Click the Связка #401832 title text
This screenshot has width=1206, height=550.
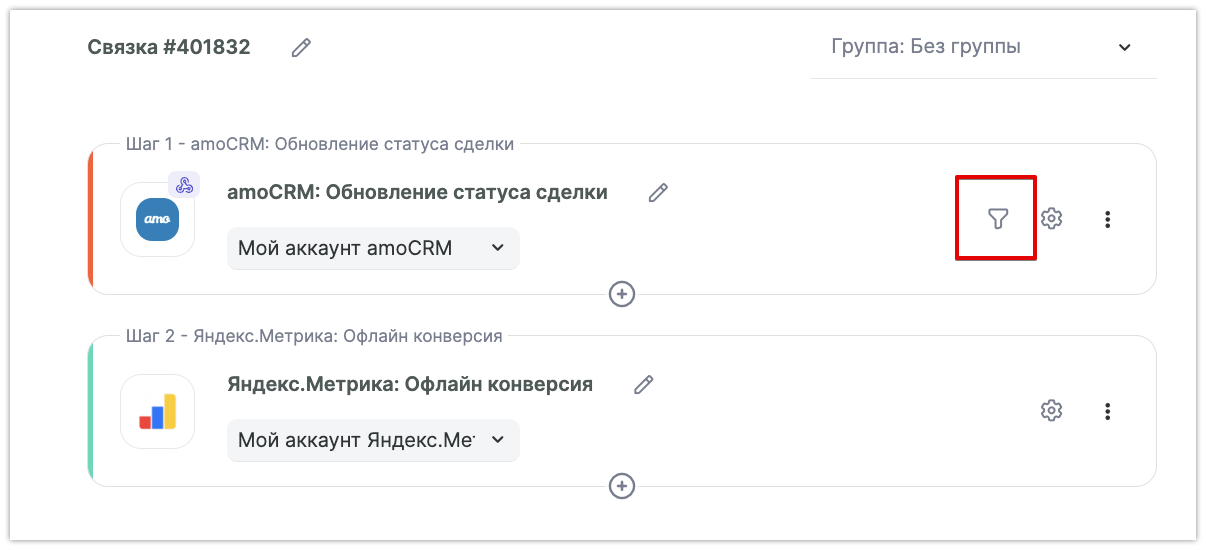[x=169, y=47]
